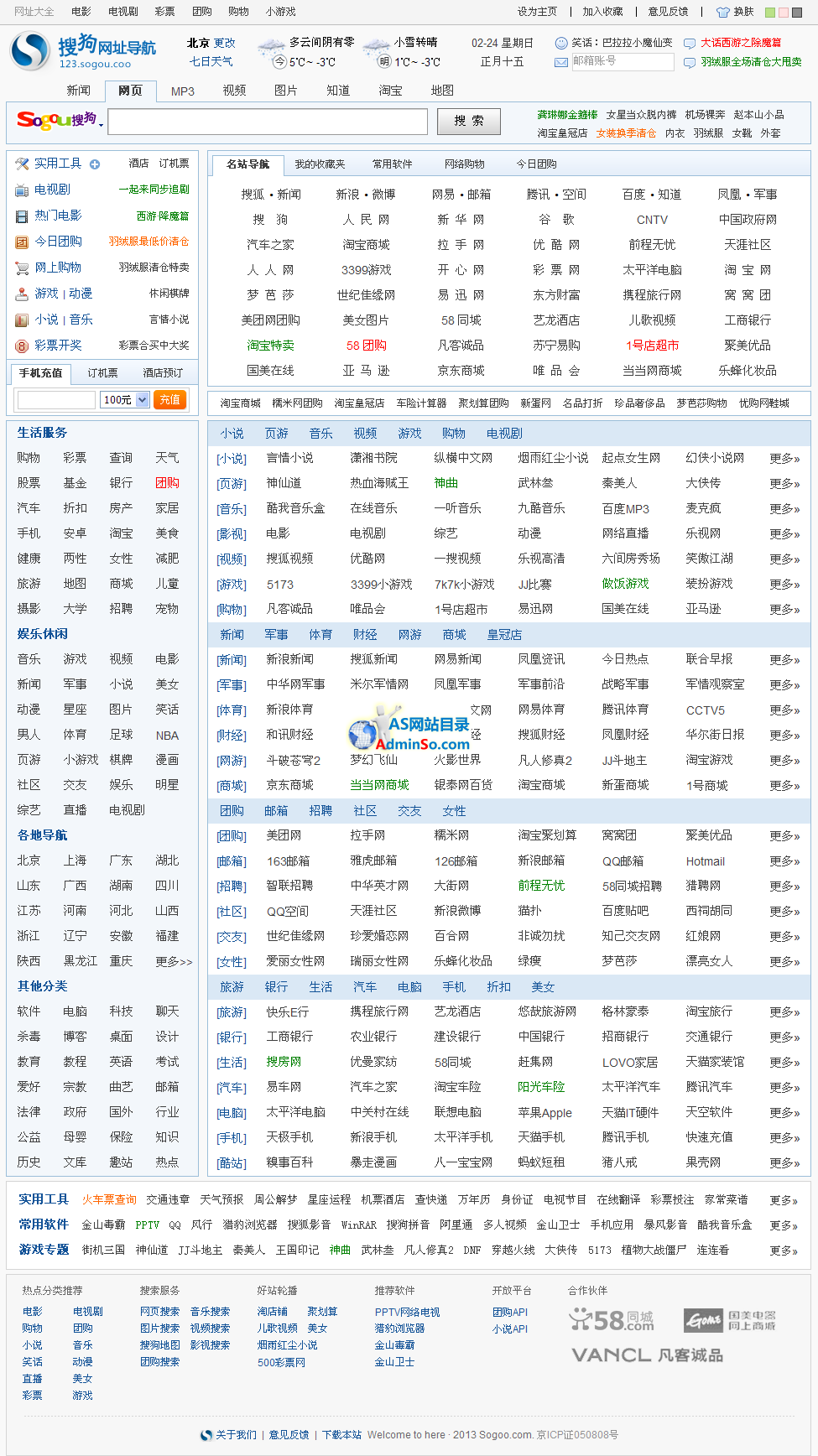
Task: Expand 更多 in the 小说 row
Action: pyautogui.click(x=784, y=459)
